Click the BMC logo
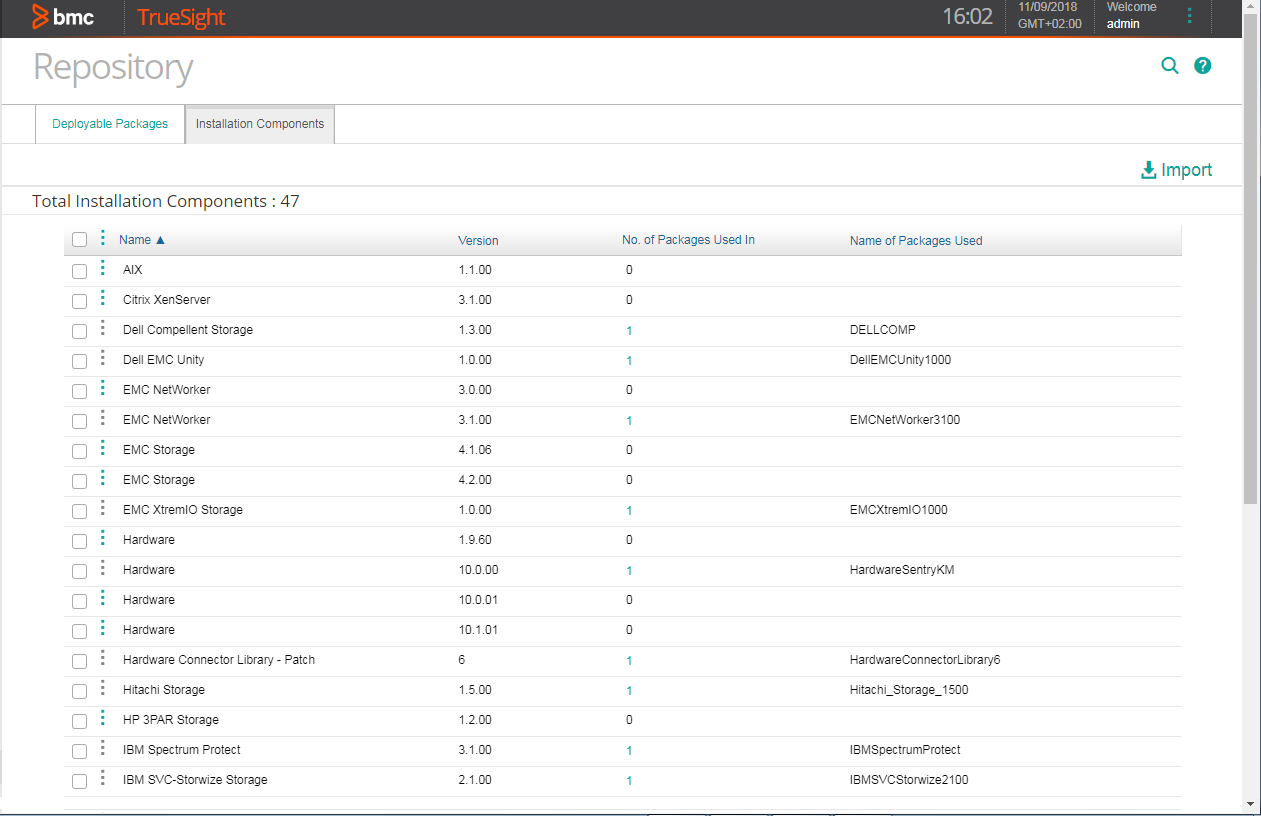This screenshot has height=816, width=1261. (64, 17)
